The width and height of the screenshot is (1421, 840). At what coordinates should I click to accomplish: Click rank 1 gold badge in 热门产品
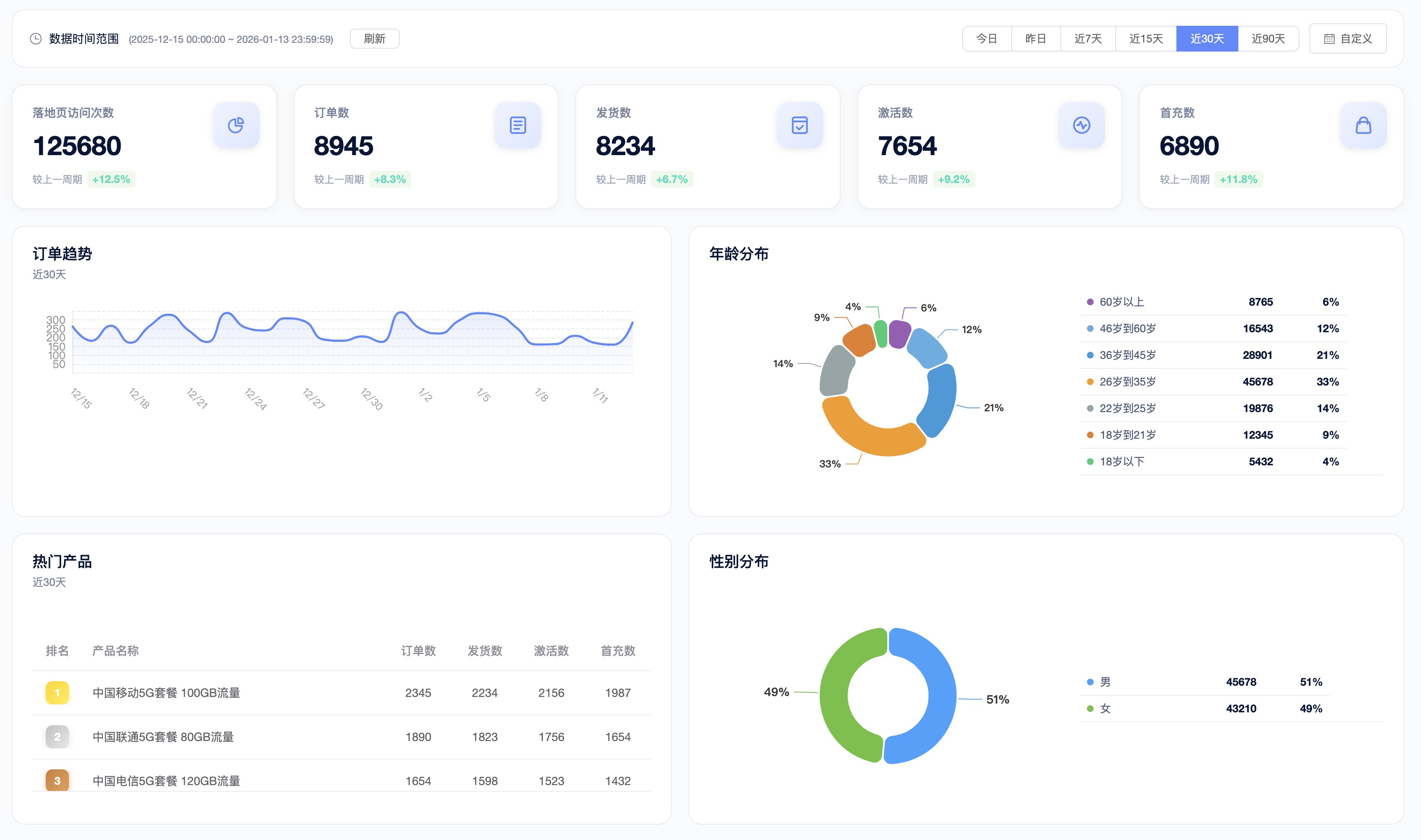coord(57,692)
